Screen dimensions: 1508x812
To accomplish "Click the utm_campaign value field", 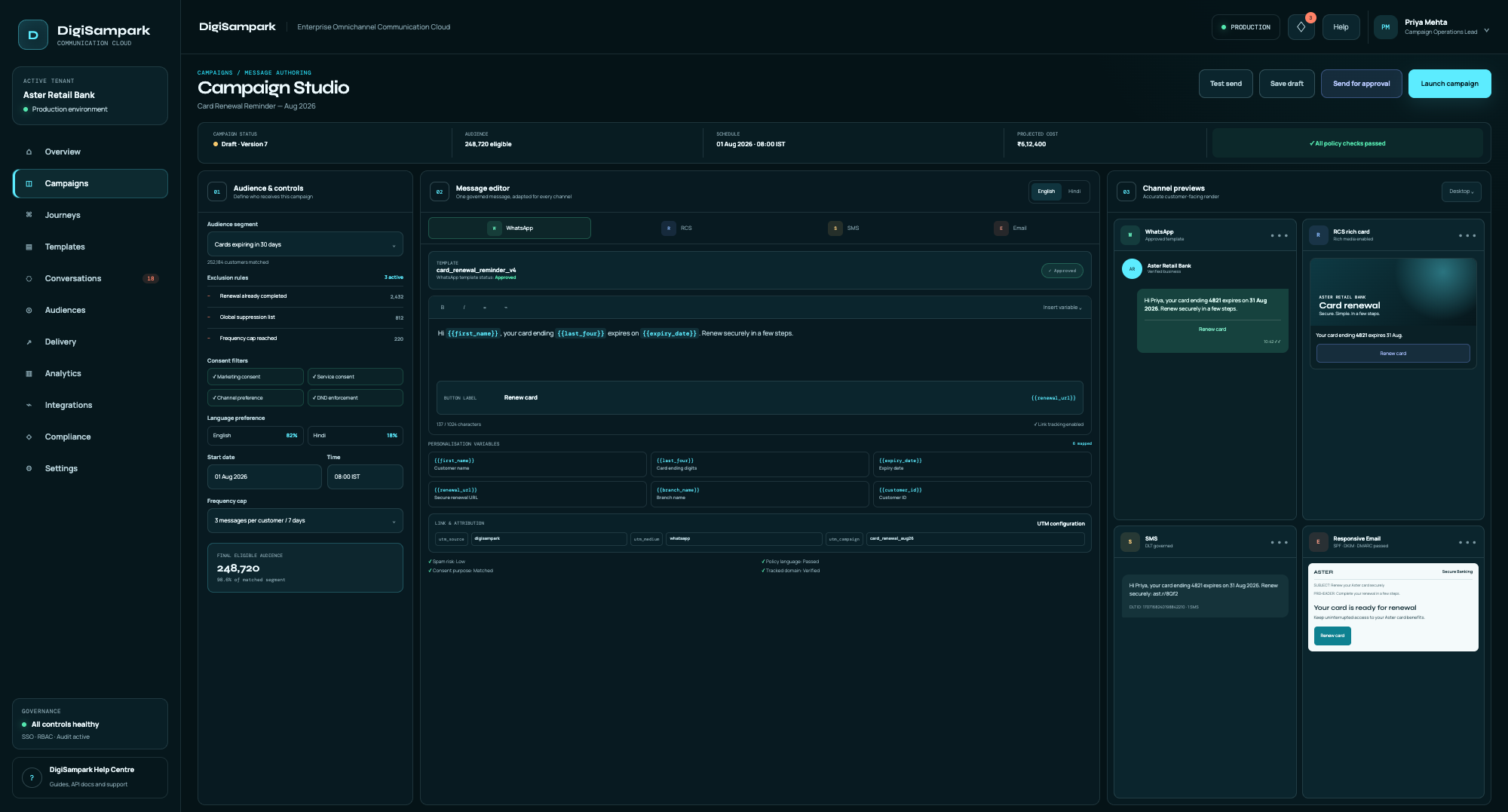I will click(x=976, y=539).
